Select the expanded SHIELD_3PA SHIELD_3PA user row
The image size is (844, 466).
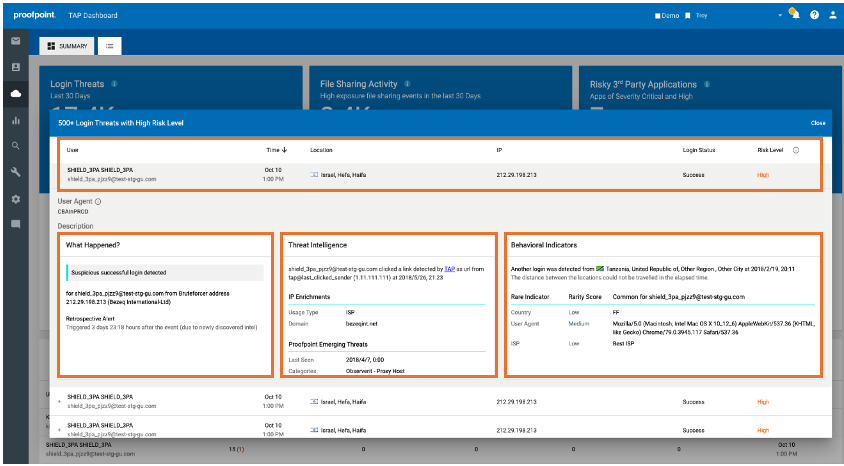(x=439, y=175)
